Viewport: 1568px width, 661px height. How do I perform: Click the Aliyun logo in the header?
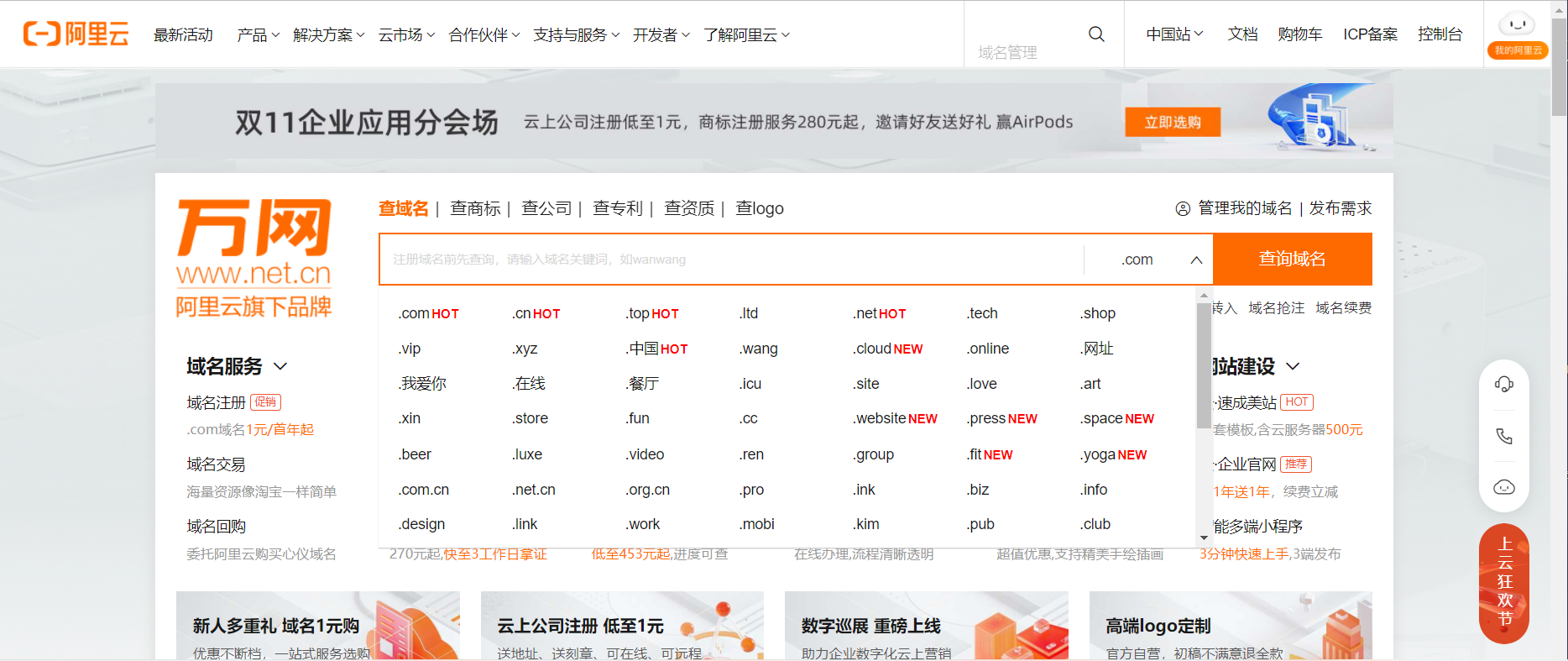click(x=76, y=34)
